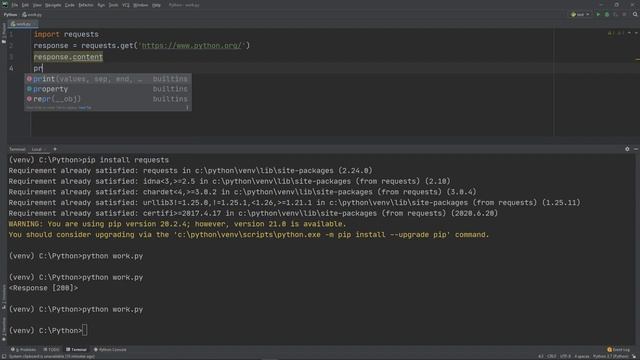Run with coverage icon in toolbar
640x360 pixels.
click(x=616, y=14)
